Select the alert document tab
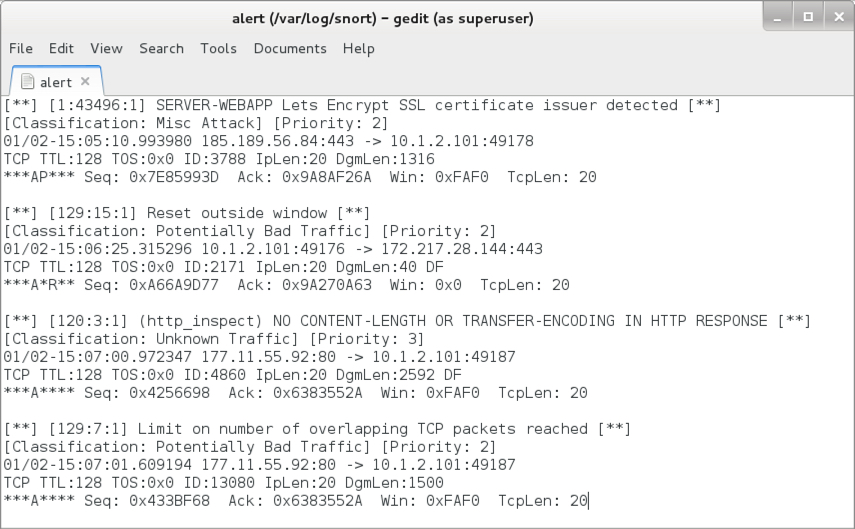This screenshot has height=529, width=855. pyautogui.click(x=56, y=82)
